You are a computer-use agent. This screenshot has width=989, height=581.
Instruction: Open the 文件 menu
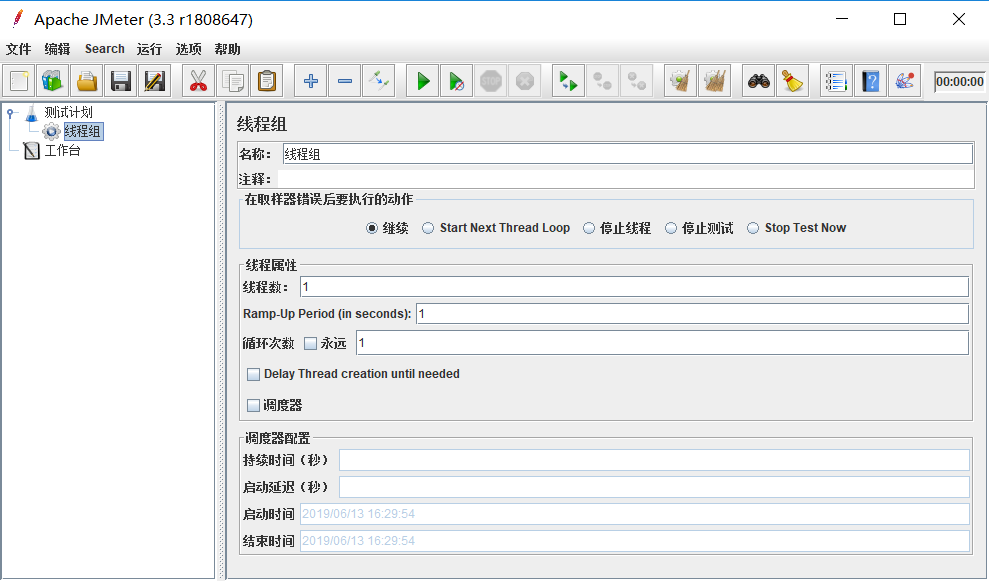click(18, 49)
